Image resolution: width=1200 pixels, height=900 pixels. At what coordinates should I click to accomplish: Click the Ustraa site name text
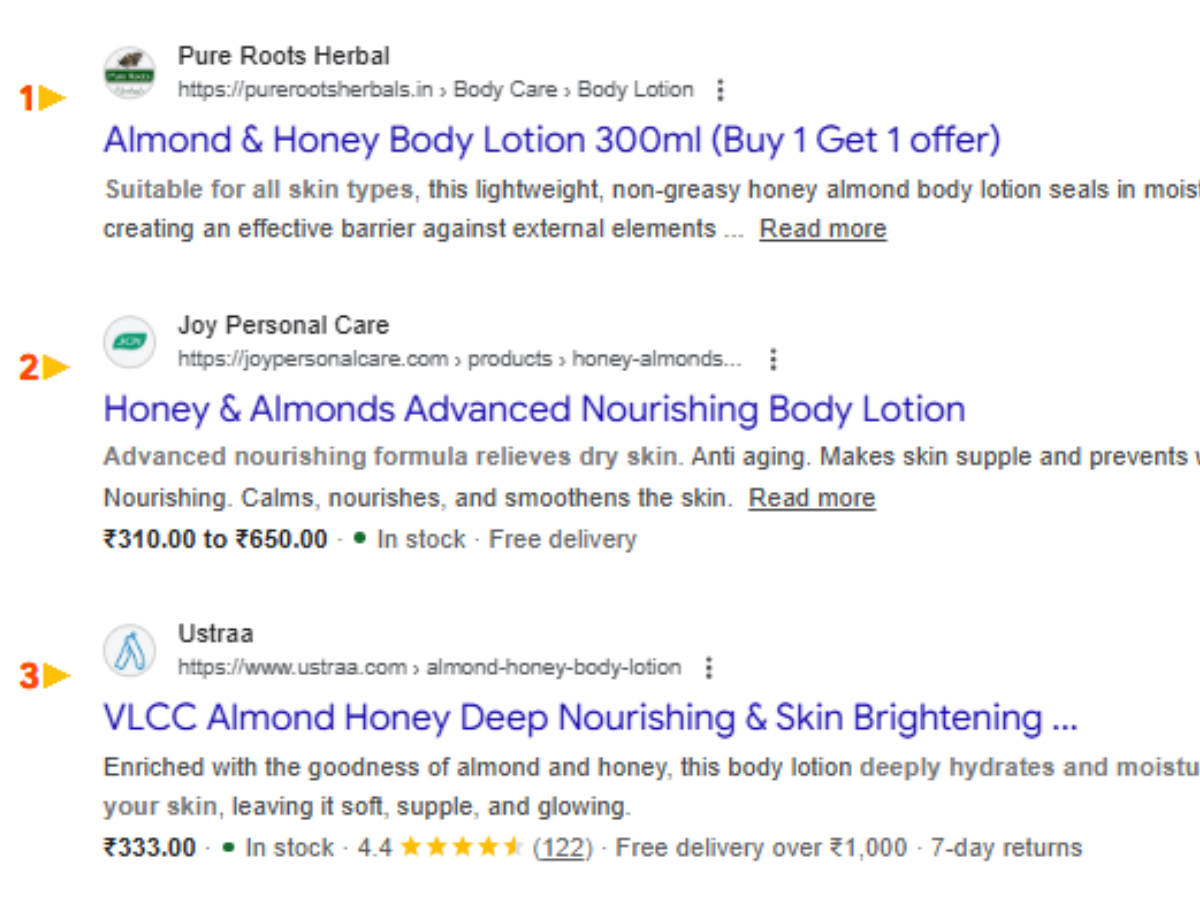point(215,634)
